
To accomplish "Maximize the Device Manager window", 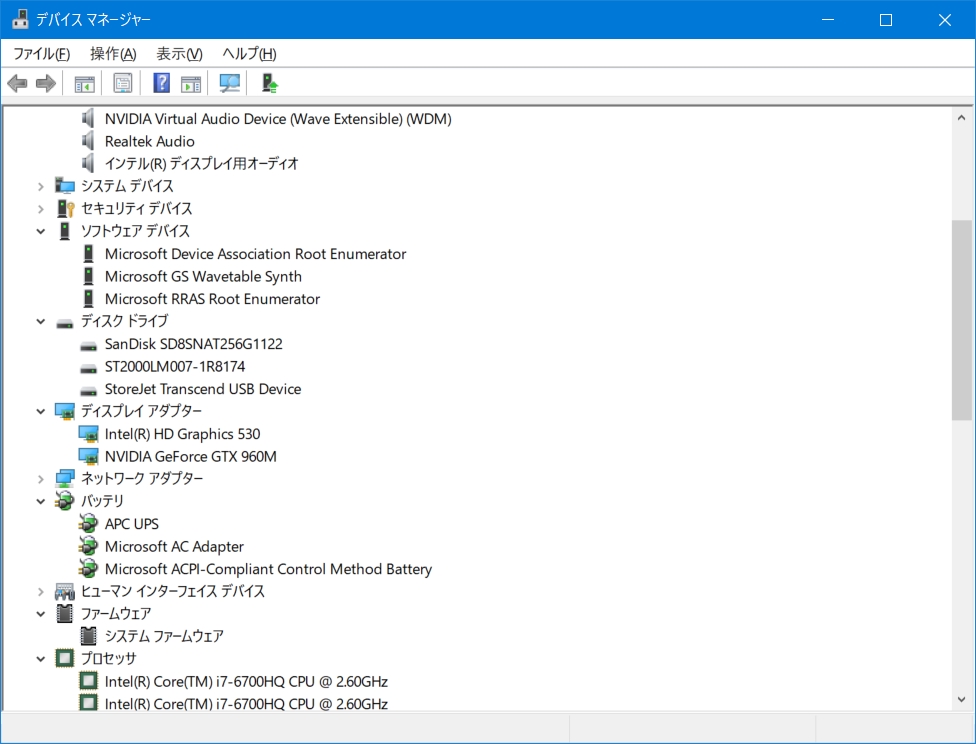I will point(886,20).
